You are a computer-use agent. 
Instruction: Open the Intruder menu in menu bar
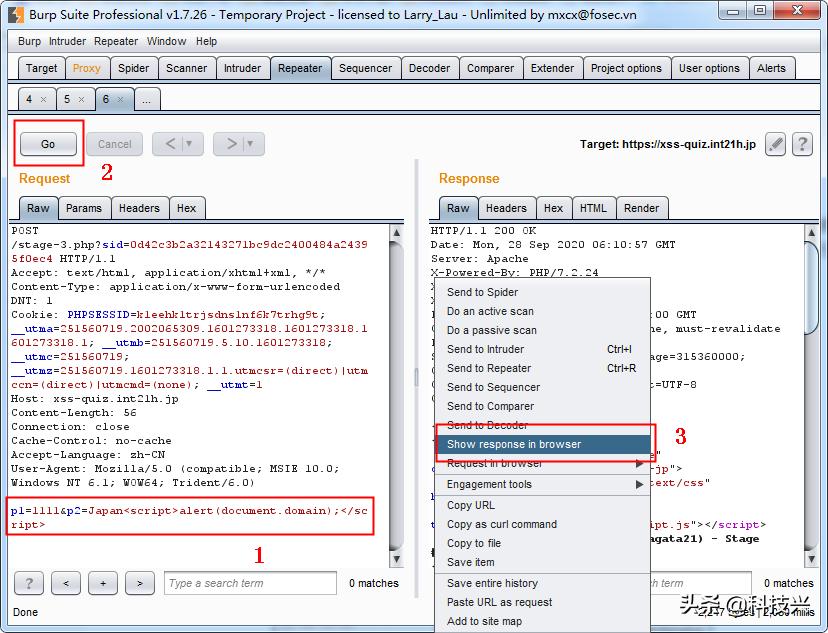(x=67, y=41)
